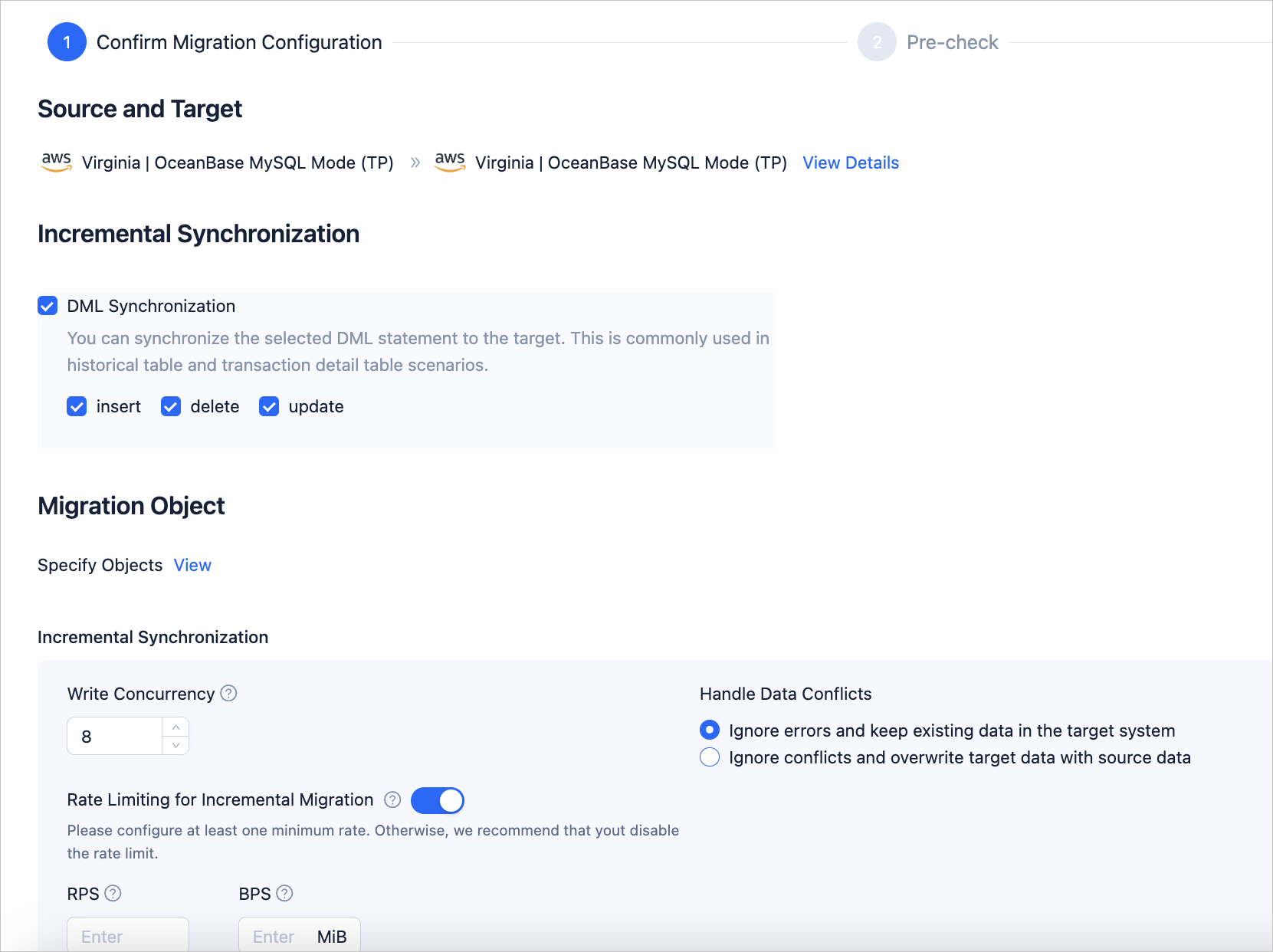Click the BPS help icon
1273x952 pixels.
pyautogui.click(x=284, y=894)
